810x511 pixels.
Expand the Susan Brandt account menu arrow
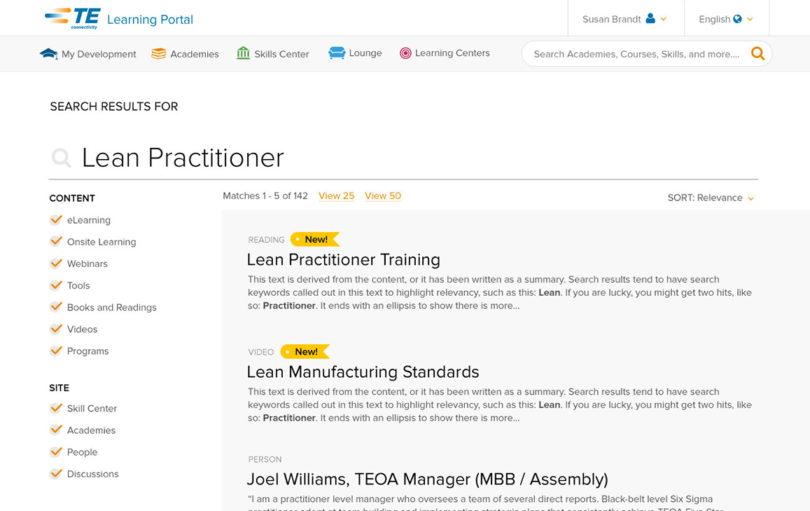coord(664,19)
